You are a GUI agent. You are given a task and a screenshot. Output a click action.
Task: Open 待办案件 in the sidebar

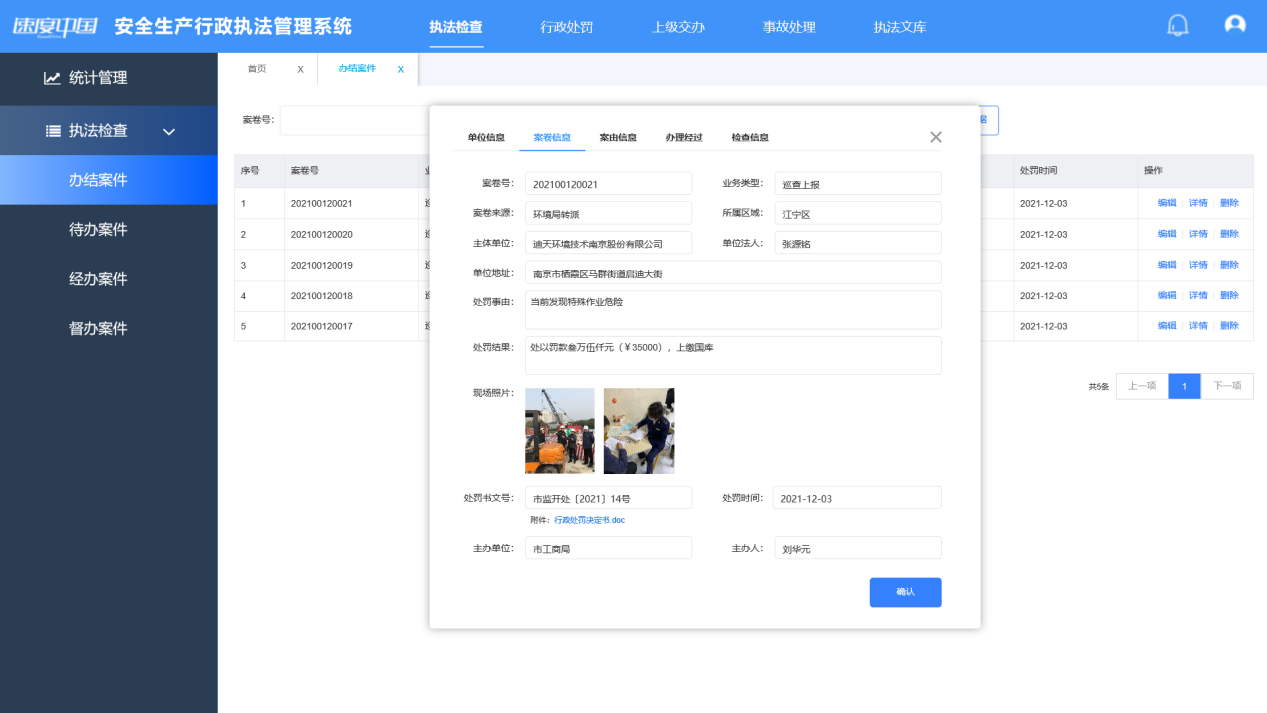(x=98, y=229)
